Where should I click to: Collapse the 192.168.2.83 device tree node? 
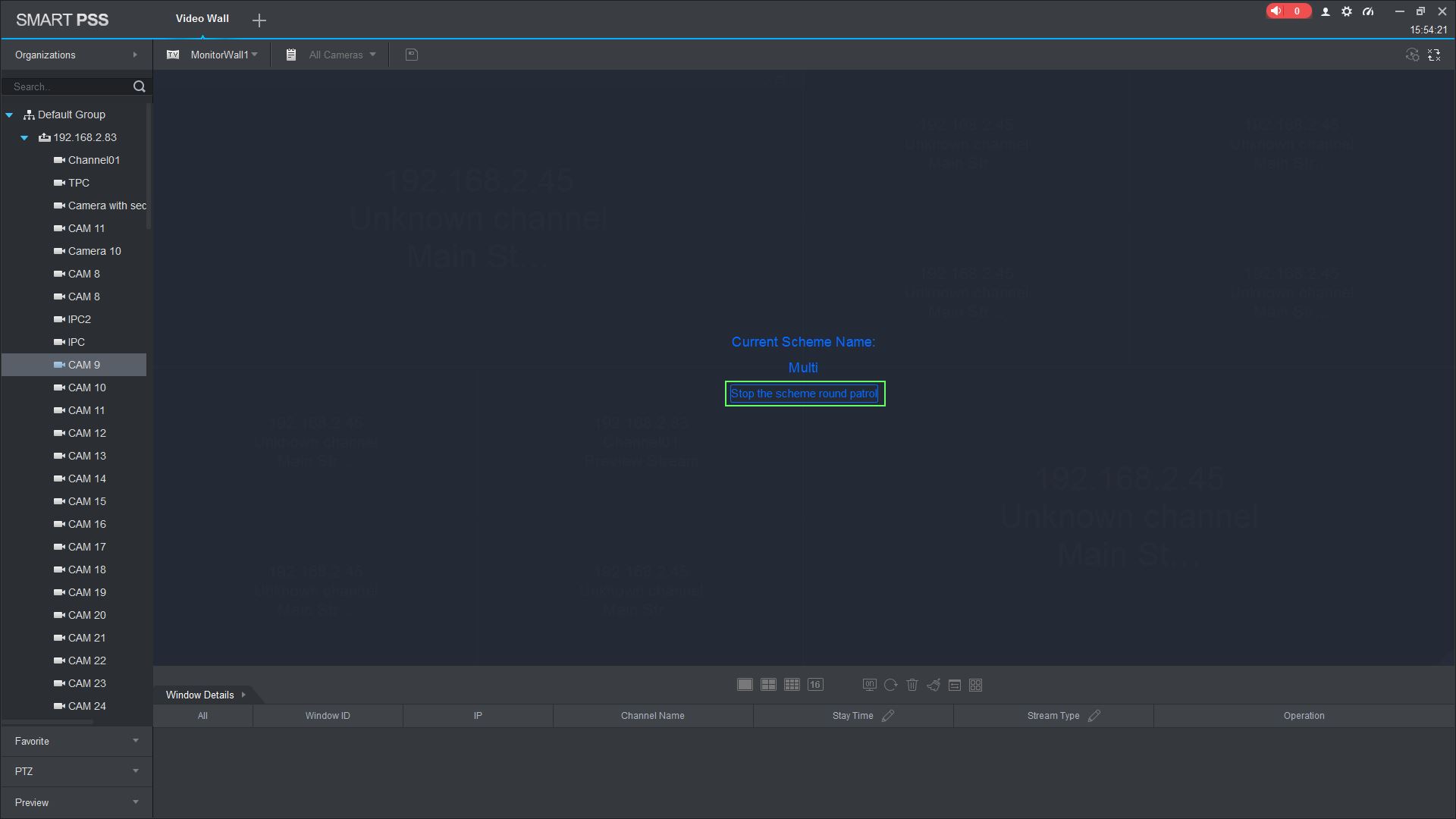tap(24, 137)
